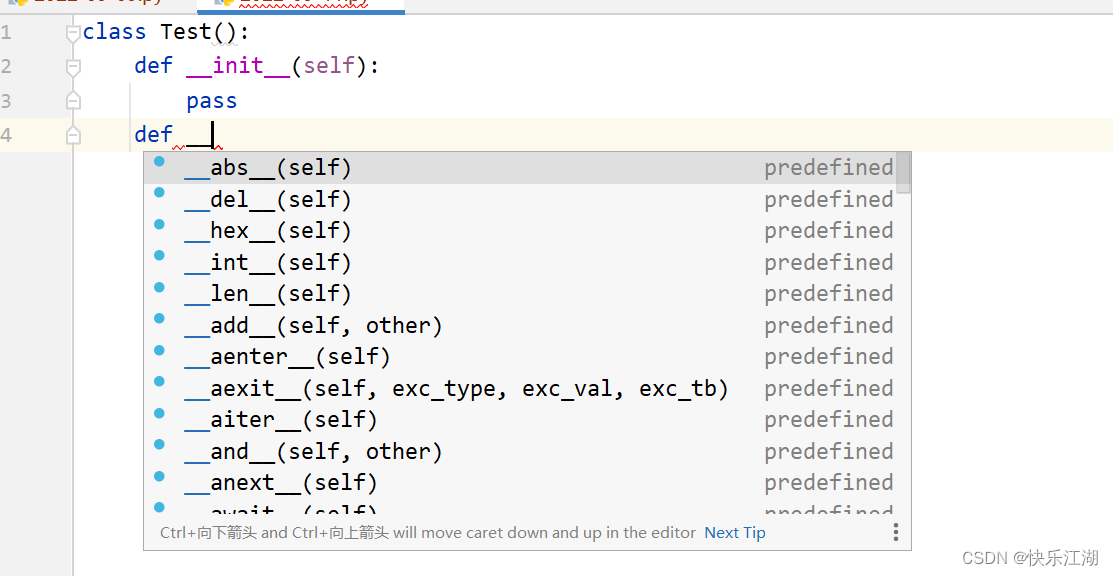
Task: Open the three-dot options menu in completion popup
Action: [896, 532]
